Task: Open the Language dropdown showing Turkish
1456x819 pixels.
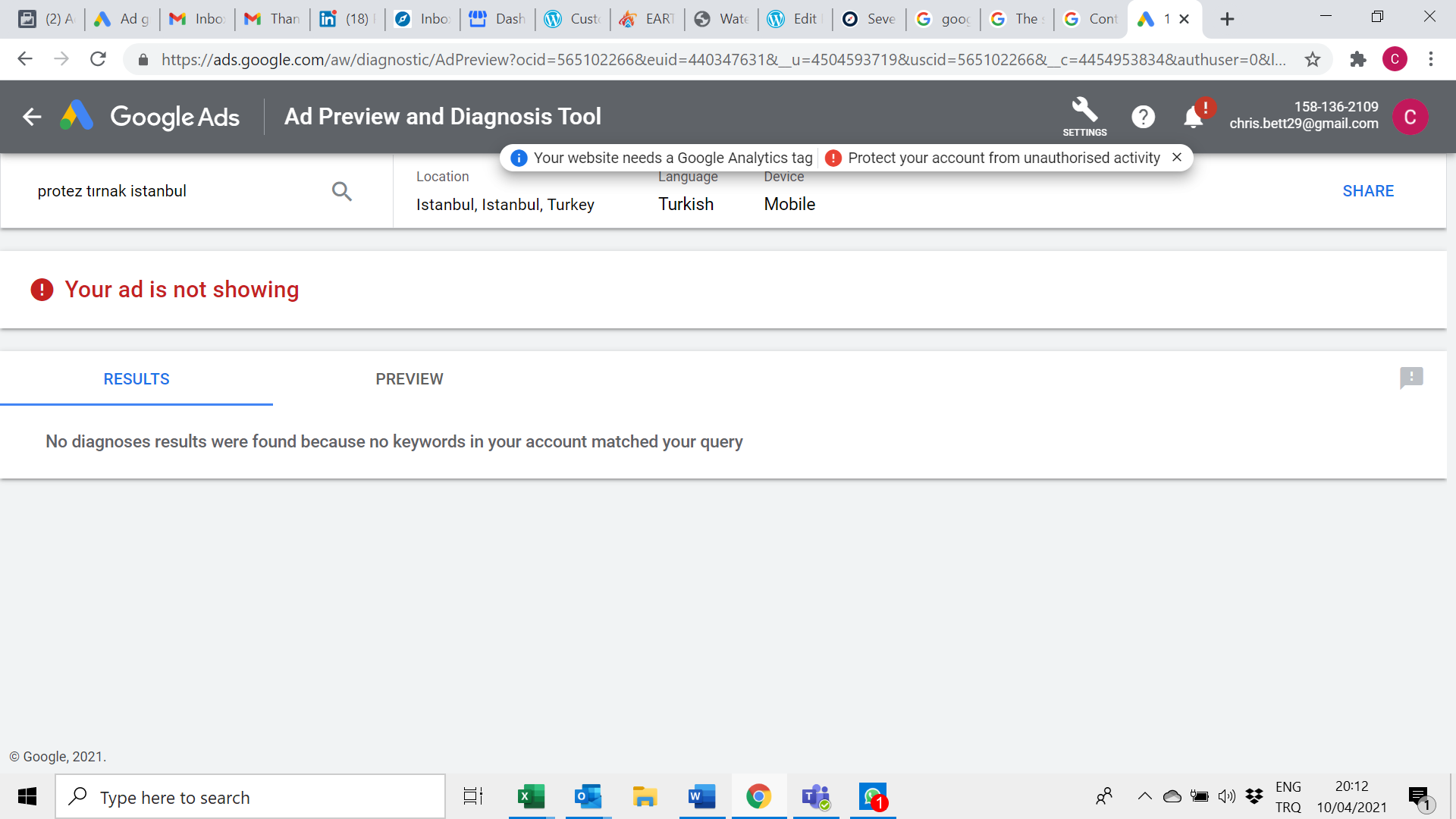Action: (x=686, y=204)
